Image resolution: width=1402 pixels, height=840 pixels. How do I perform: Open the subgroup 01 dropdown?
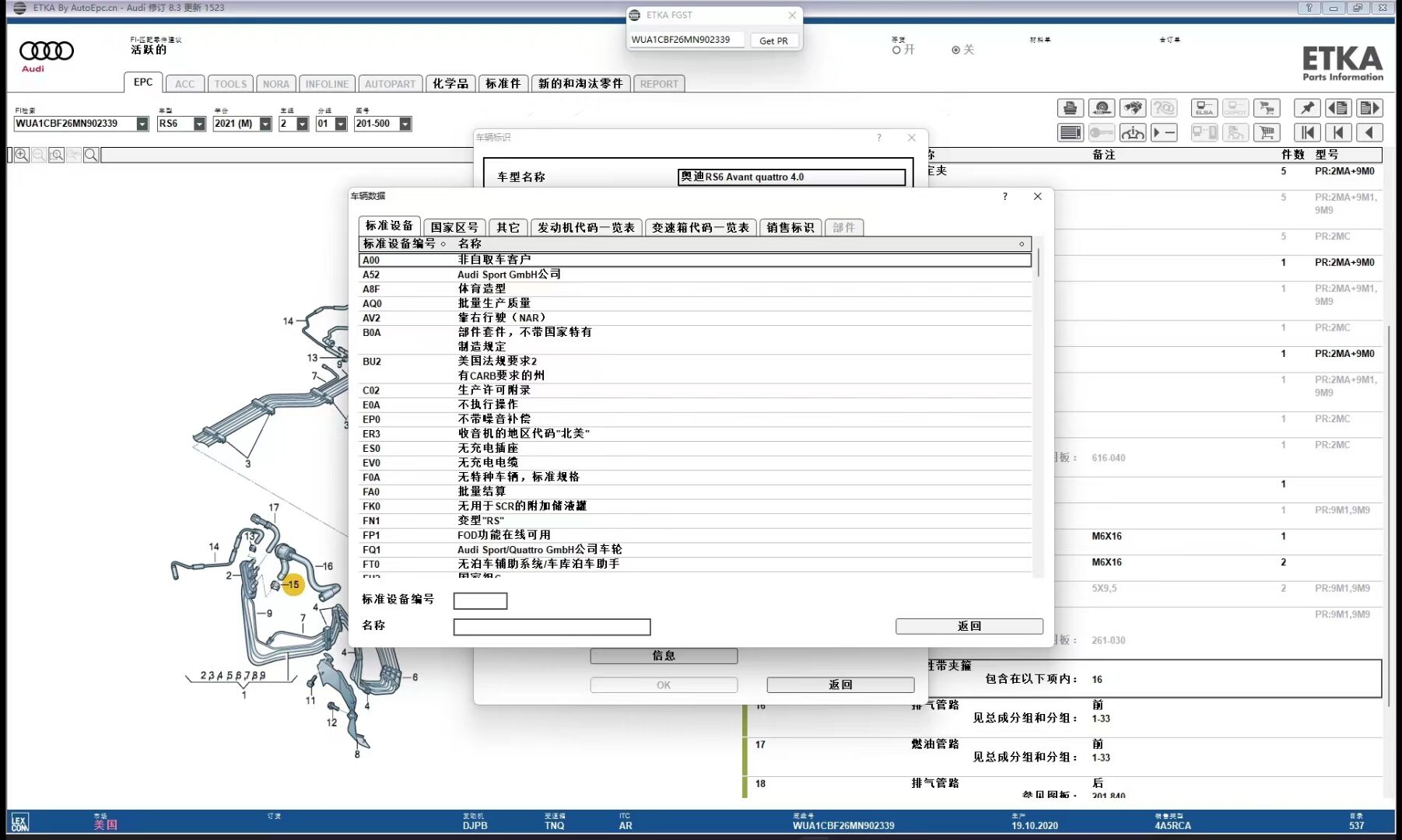341,124
